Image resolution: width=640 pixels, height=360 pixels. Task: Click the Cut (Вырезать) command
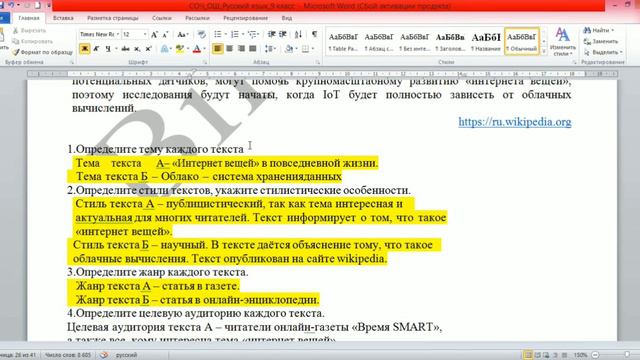coord(29,31)
